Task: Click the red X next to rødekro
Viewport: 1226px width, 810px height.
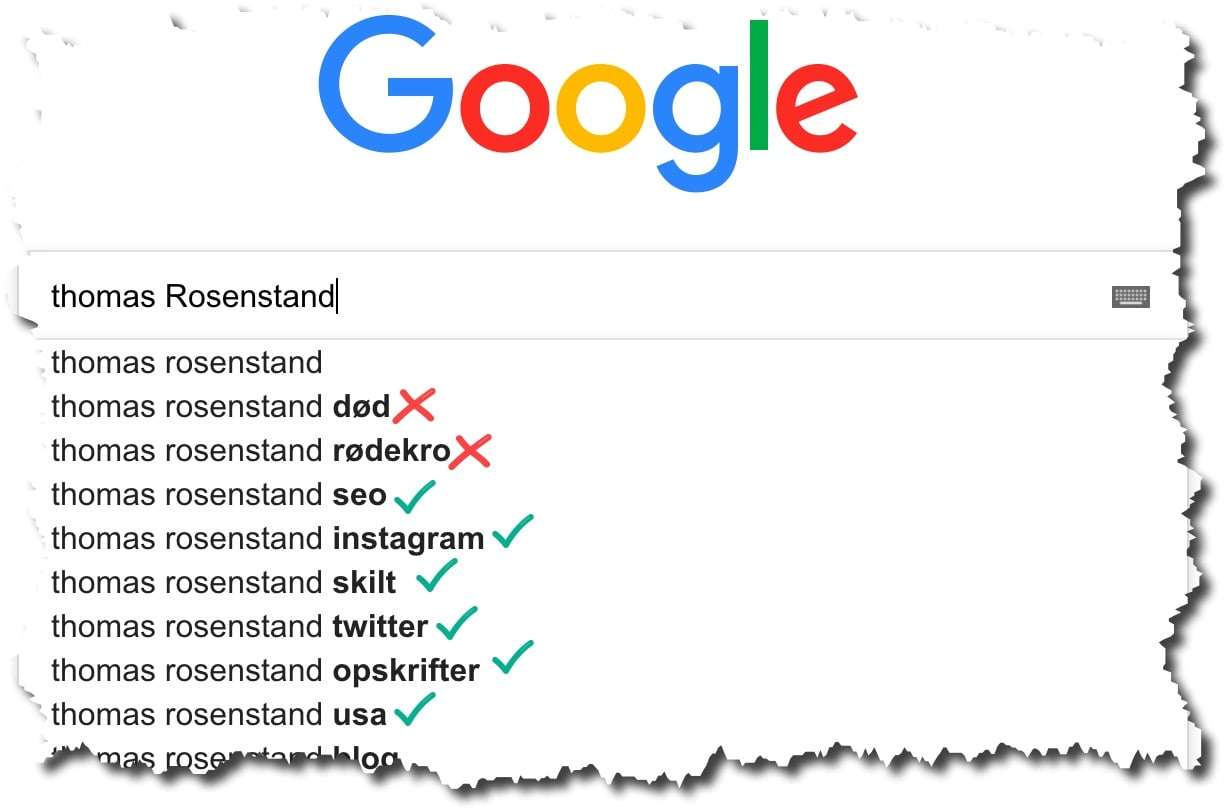Action: [470, 451]
